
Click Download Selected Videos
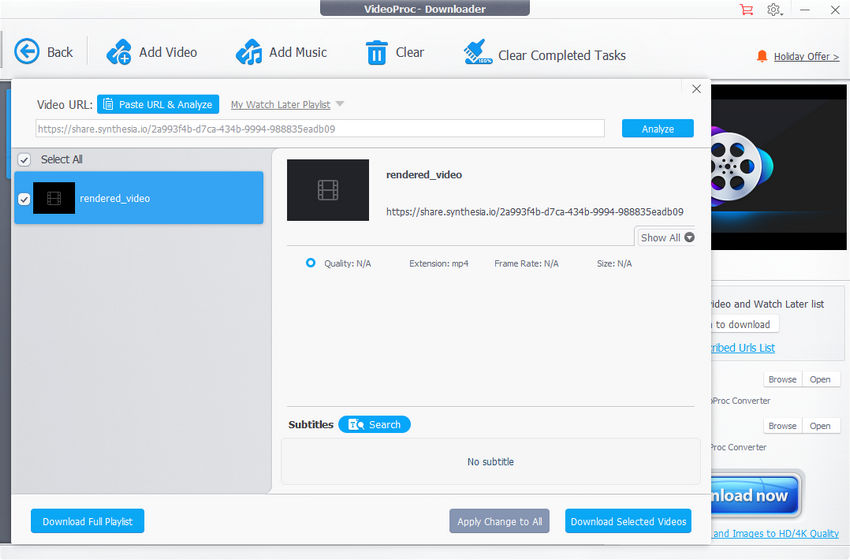tap(628, 521)
